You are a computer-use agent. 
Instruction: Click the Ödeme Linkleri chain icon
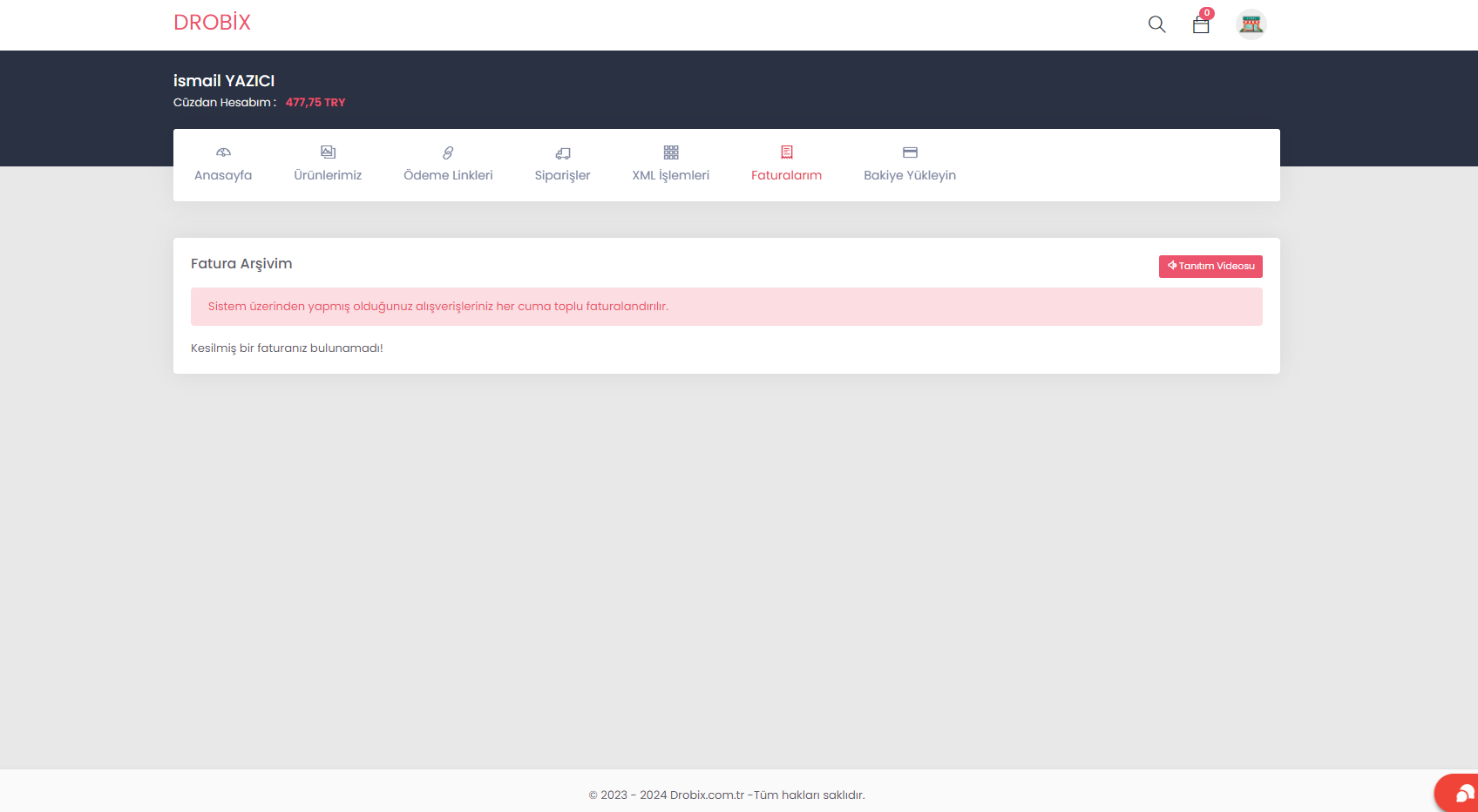448,152
